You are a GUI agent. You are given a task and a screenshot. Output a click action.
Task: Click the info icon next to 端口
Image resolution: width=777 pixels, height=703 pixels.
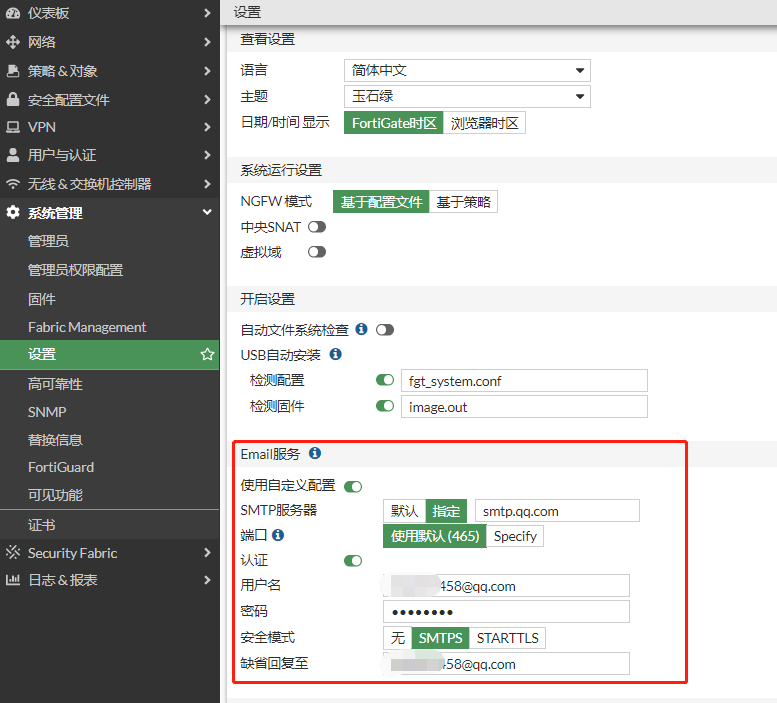[x=278, y=535]
